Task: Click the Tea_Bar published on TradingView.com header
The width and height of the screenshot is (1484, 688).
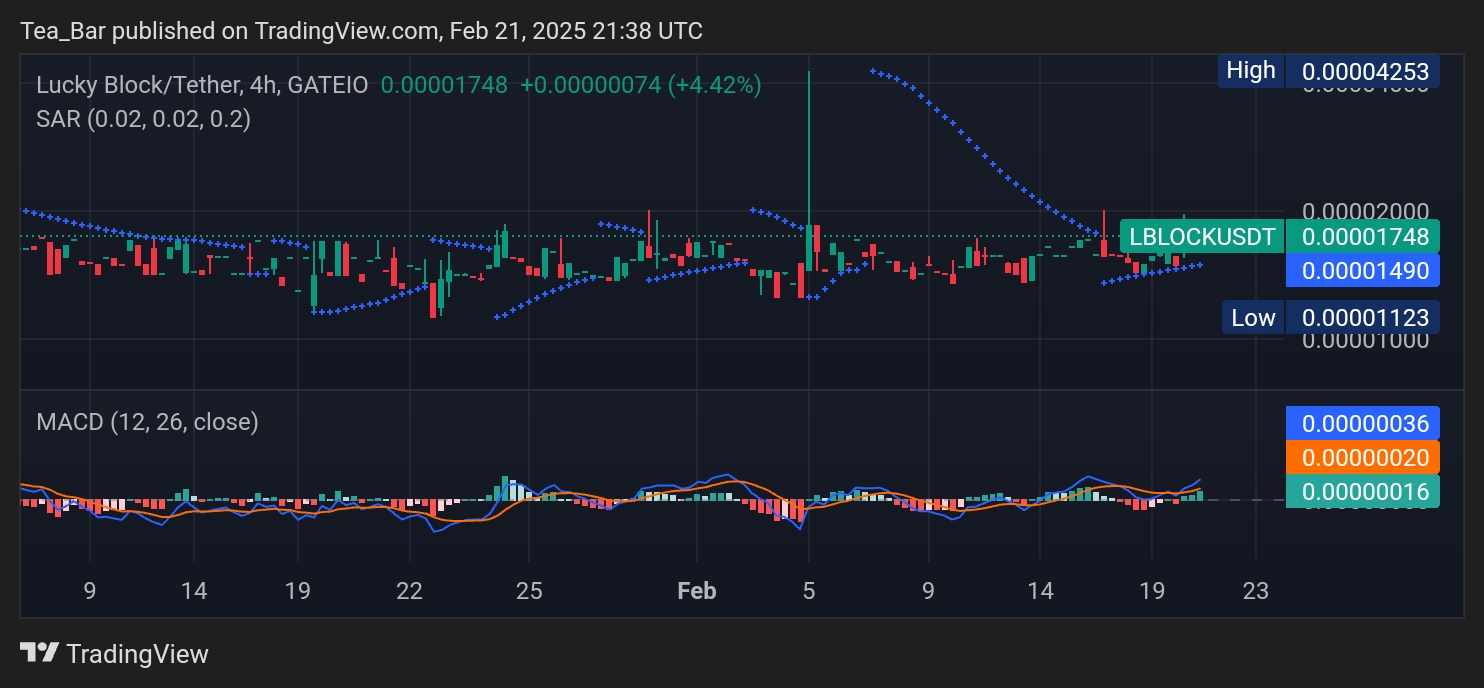Action: pos(361,31)
